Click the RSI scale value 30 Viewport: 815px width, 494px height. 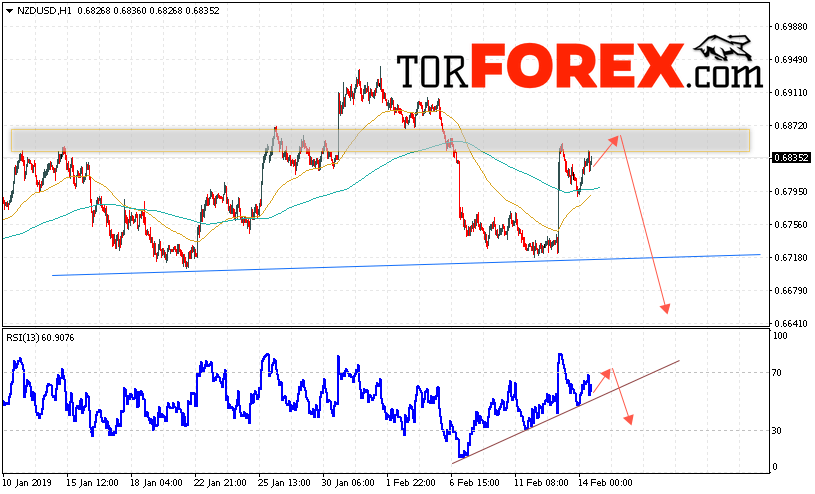[777, 431]
